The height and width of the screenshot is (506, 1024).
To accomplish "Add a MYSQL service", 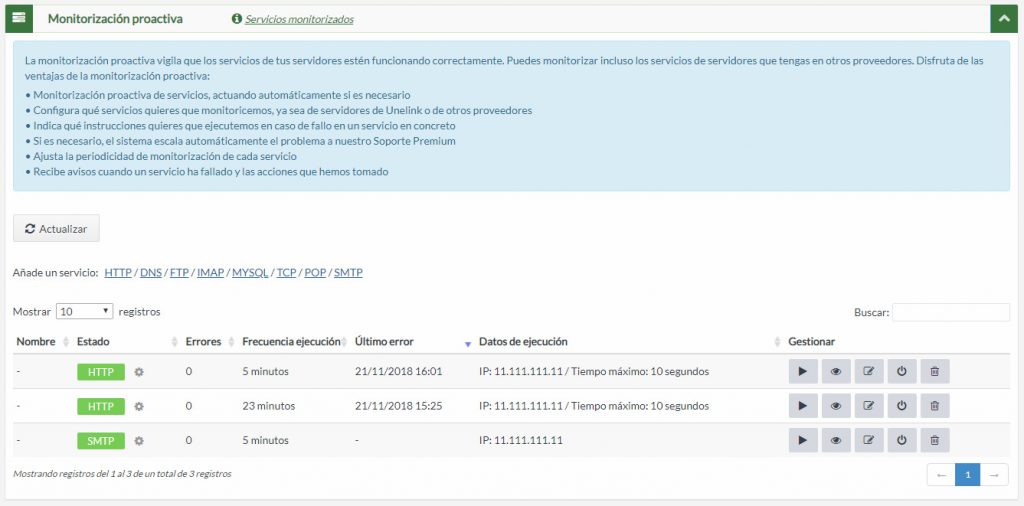I will [250, 273].
